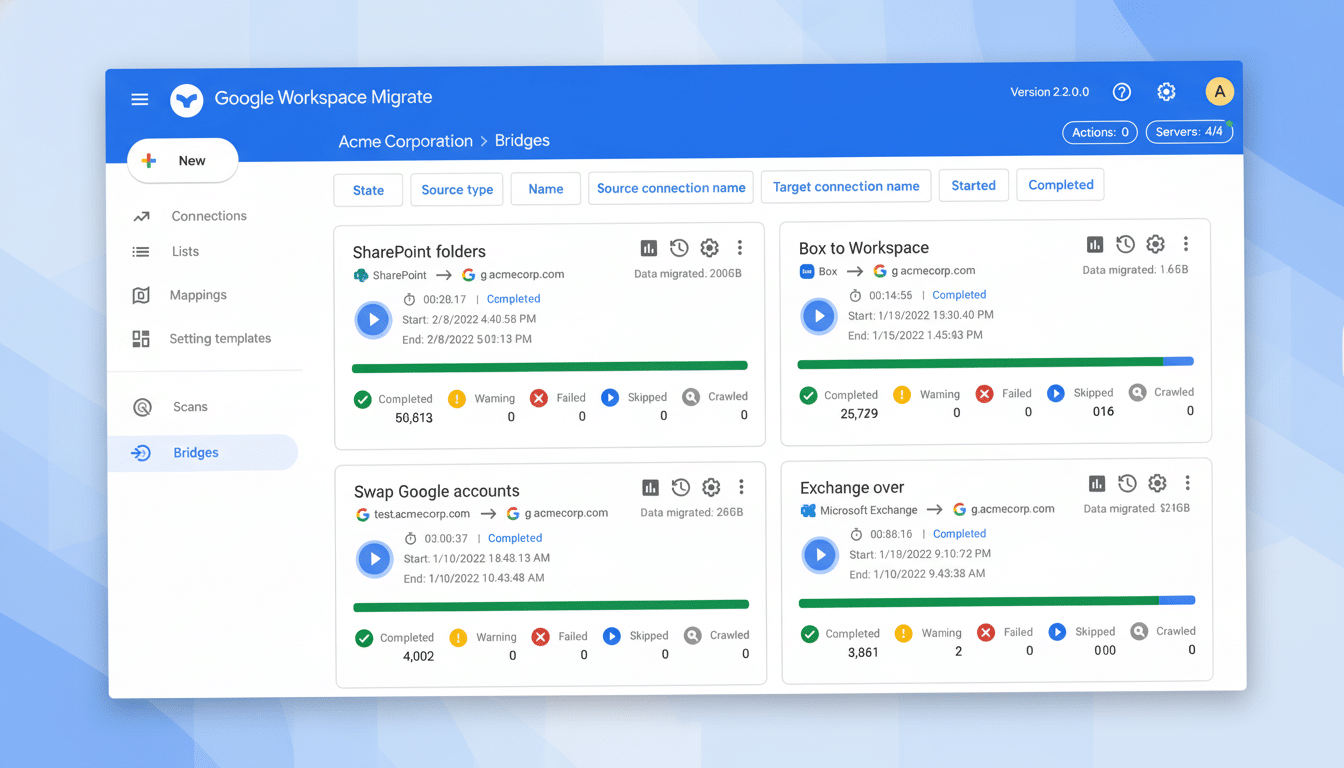Open settings for the Exchange over bridge
Screen dimensions: 1344x768
1157,482
